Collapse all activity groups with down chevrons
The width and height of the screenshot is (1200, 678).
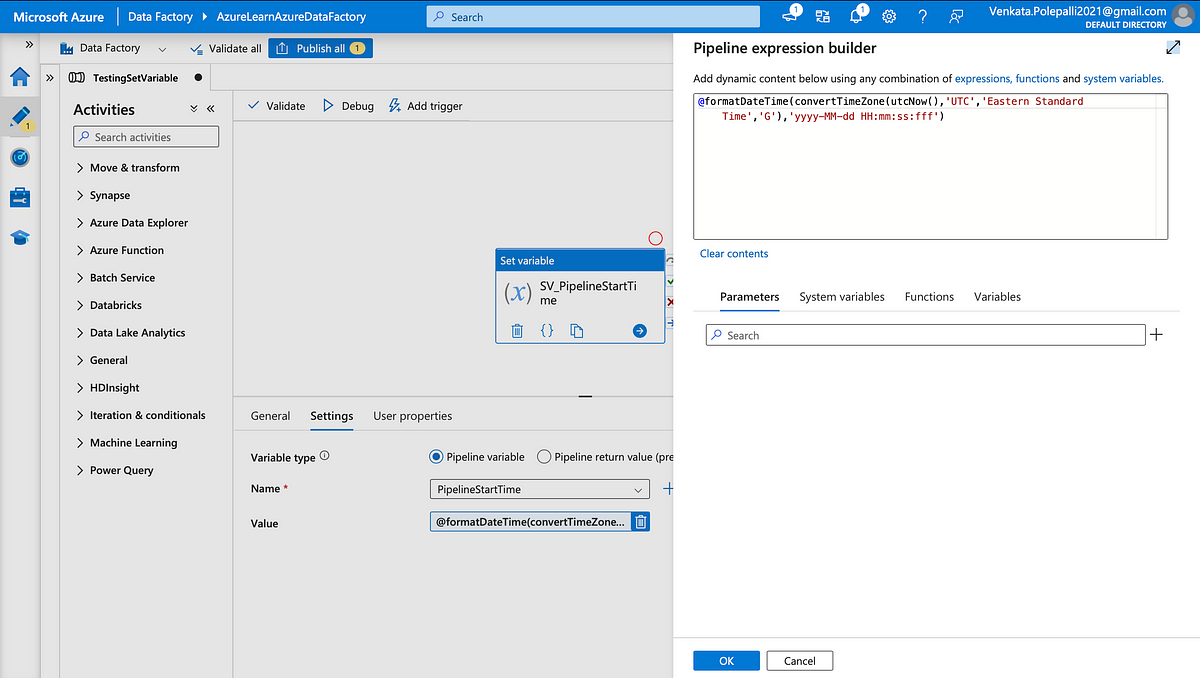click(194, 109)
